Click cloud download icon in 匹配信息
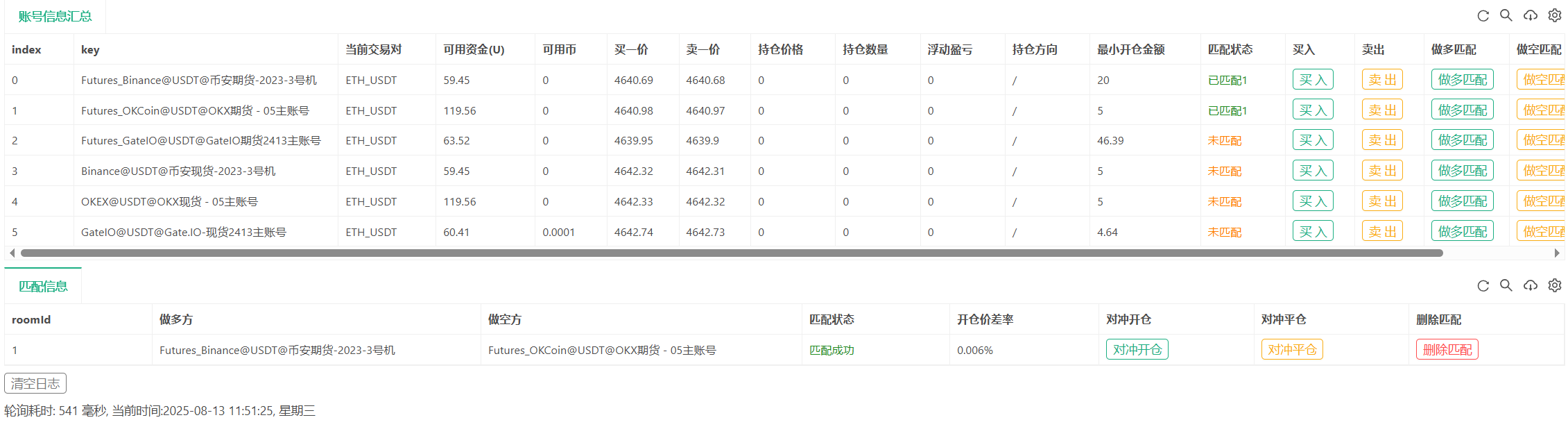The image size is (1568, 429). (1530, 285)
